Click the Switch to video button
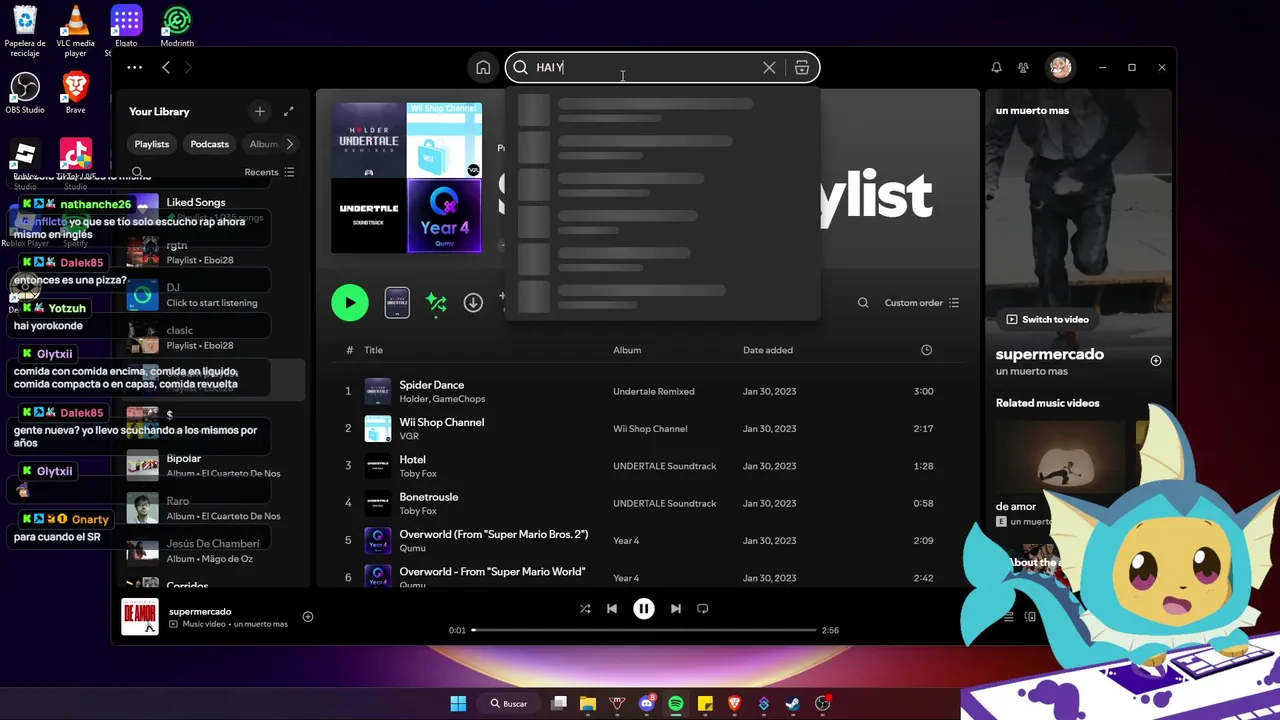1280x720 pixels. [x=1047, y=319]
